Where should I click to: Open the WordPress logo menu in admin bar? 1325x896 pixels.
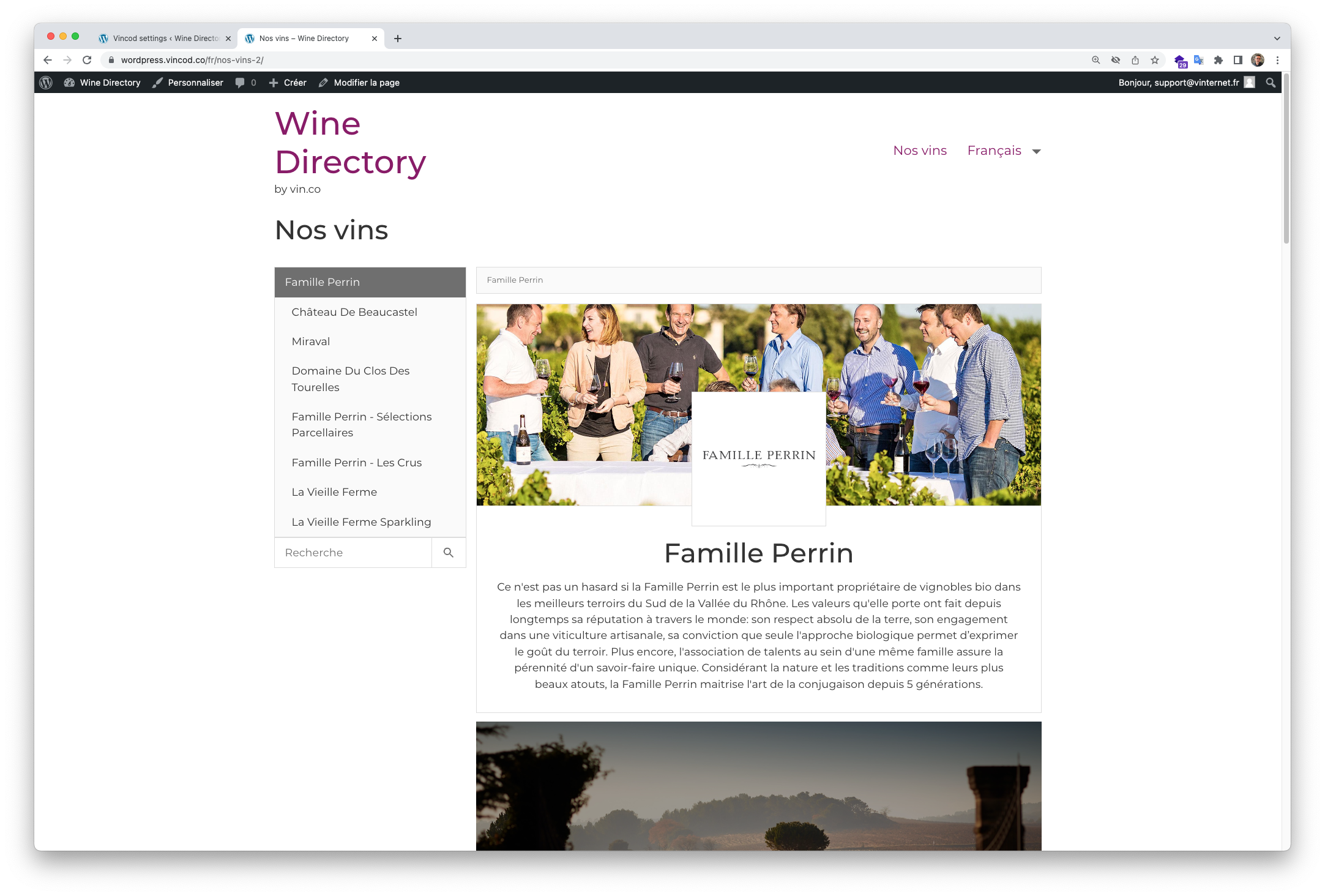(46, 83)
